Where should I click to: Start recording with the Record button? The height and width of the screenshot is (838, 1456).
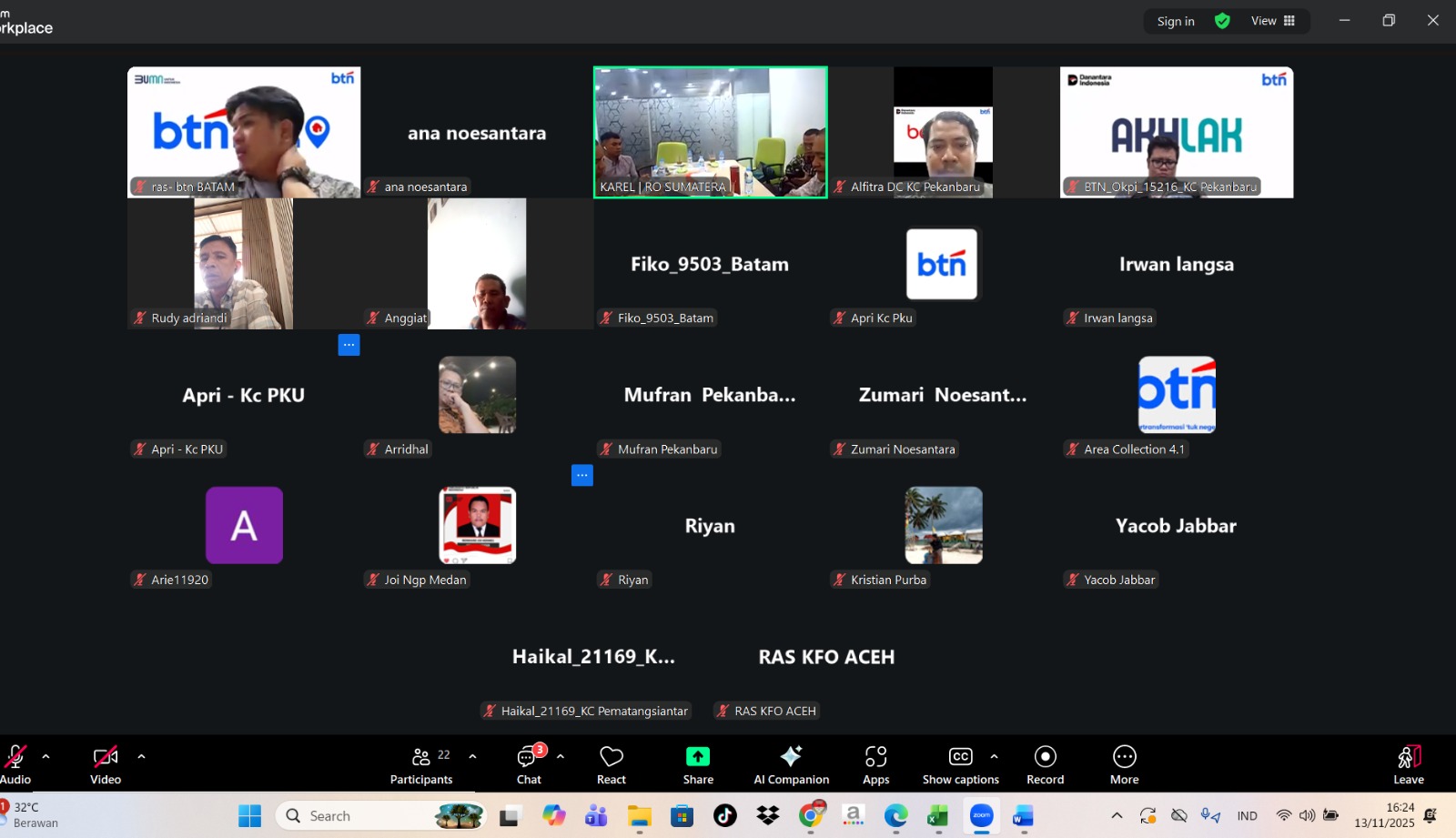coord(1045,765)
